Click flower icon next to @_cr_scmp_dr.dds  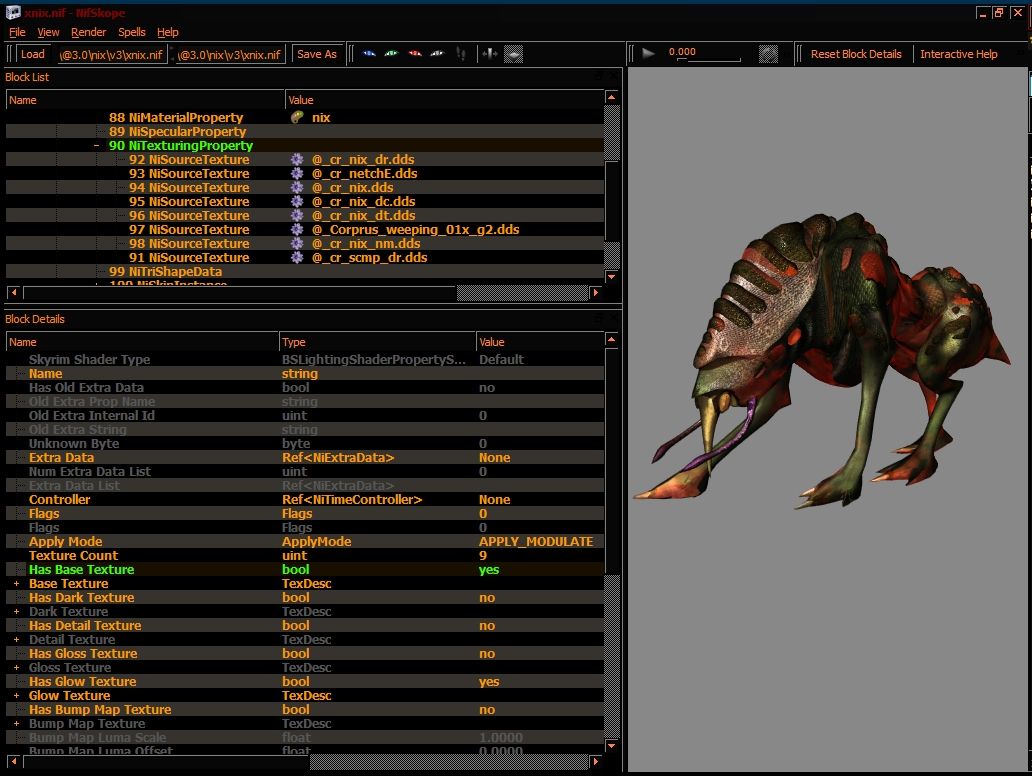(297, 257)
